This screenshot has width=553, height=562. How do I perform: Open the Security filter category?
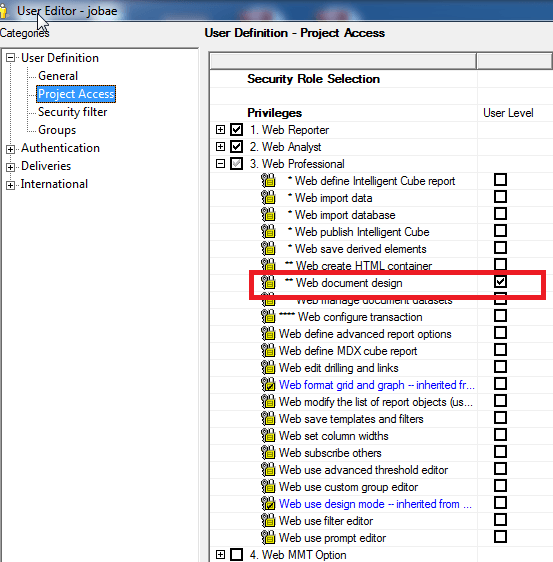click(x=72, y=112)
